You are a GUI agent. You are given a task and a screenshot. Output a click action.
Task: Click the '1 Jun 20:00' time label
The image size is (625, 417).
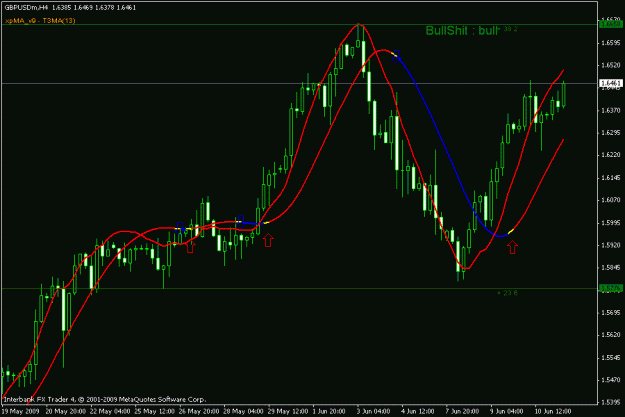click(x=329, y=411)
